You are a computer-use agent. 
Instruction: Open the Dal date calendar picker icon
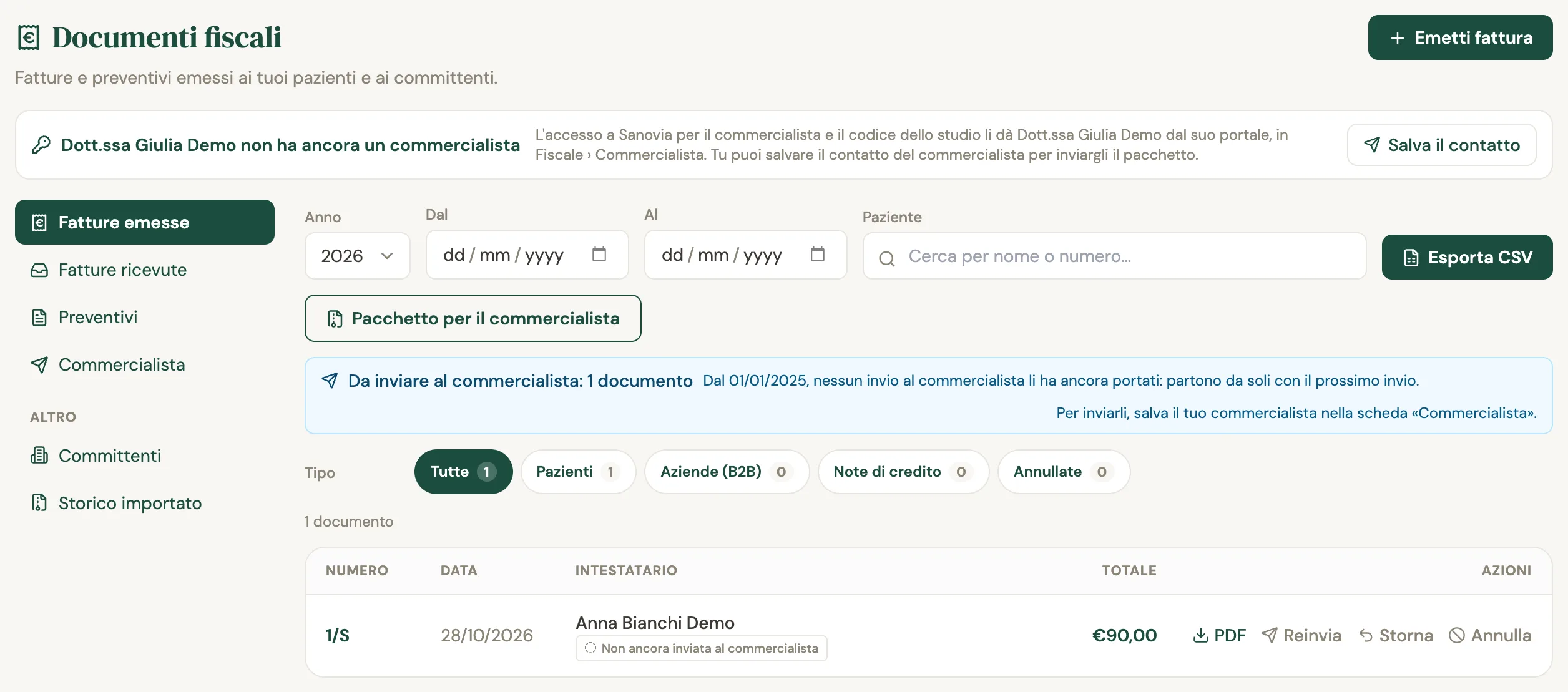pyautogui.click(x=599, y=254)
